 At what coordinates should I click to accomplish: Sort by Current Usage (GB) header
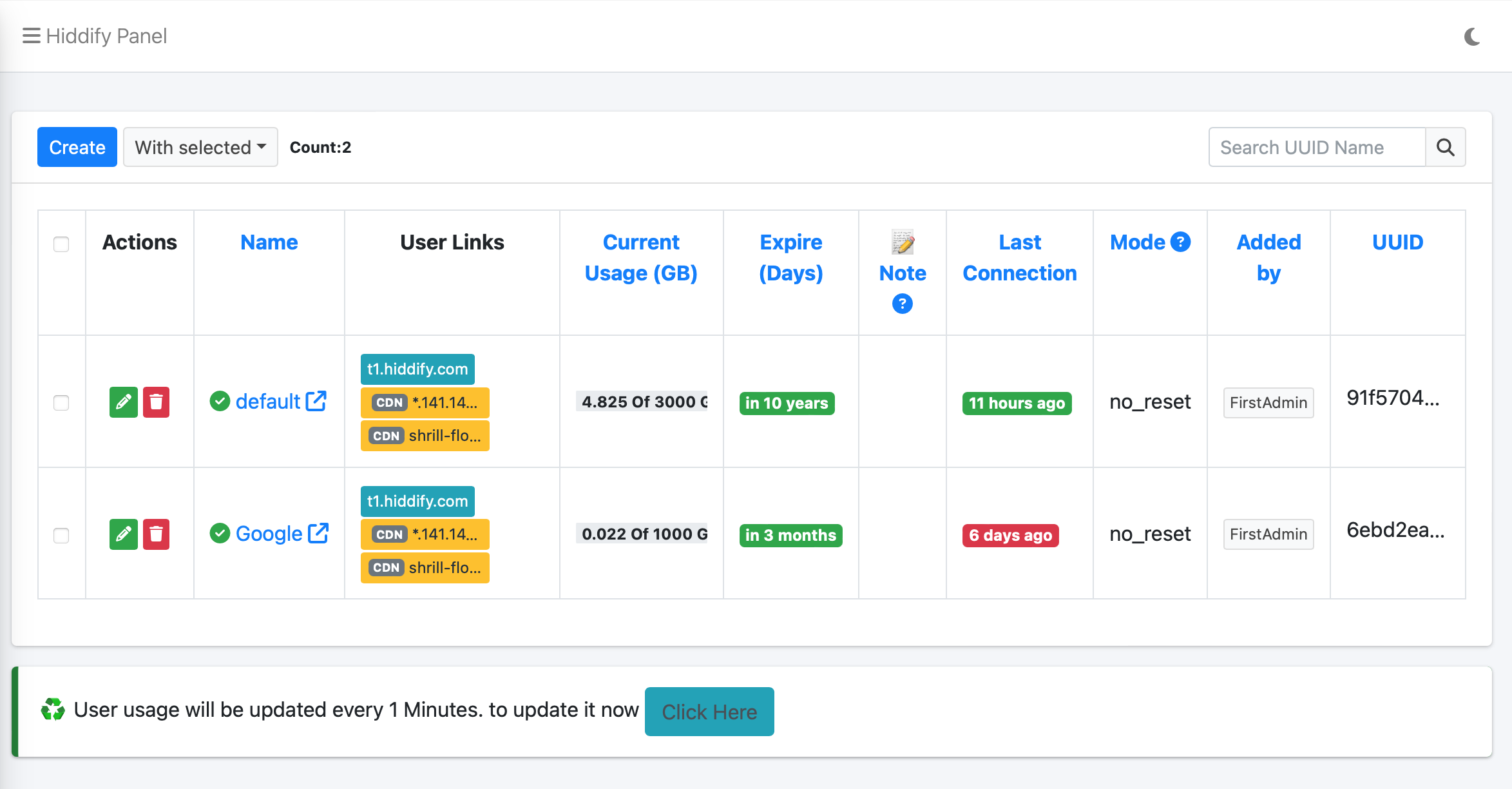click(641, 258)
